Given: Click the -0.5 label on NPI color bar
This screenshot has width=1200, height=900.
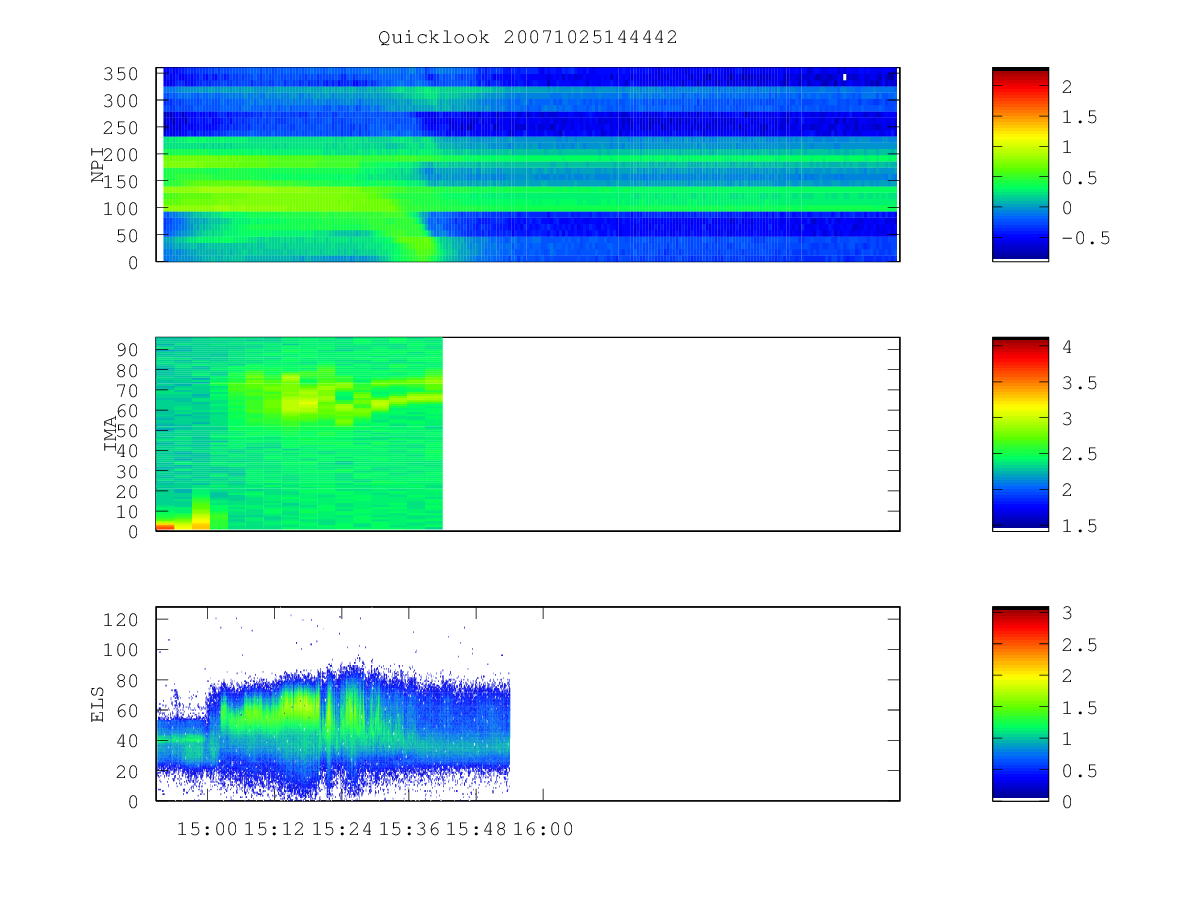Looking at the screenshot, I should point(1085,238).
